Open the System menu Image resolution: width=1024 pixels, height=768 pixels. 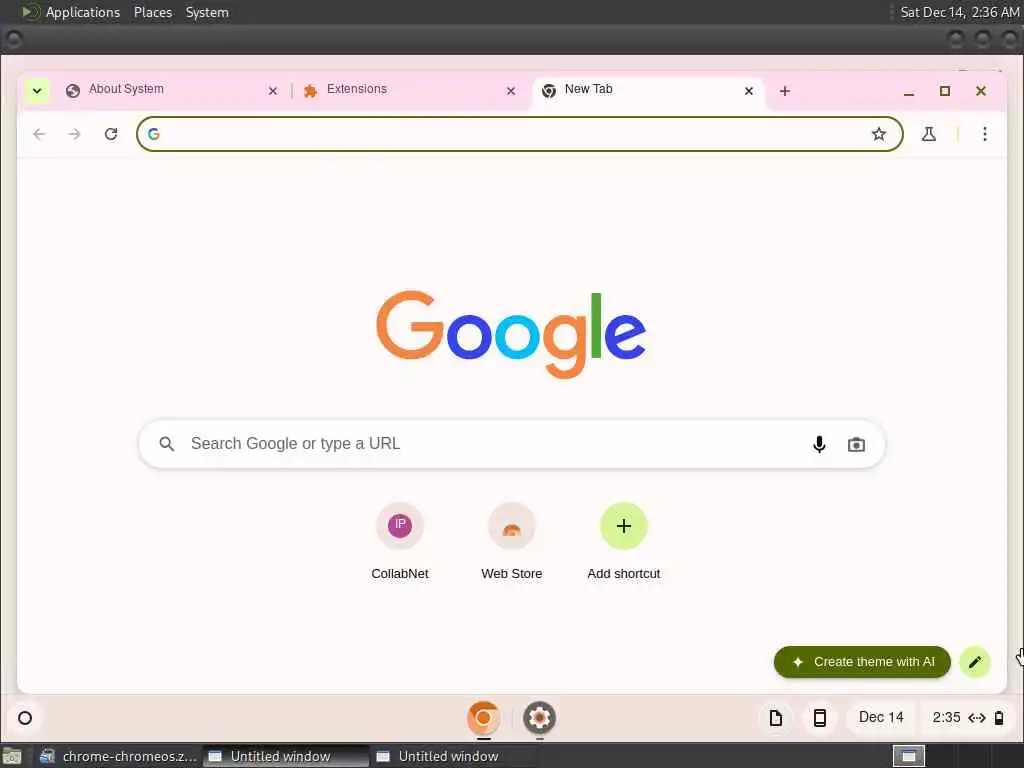click(x=207, y=12)
